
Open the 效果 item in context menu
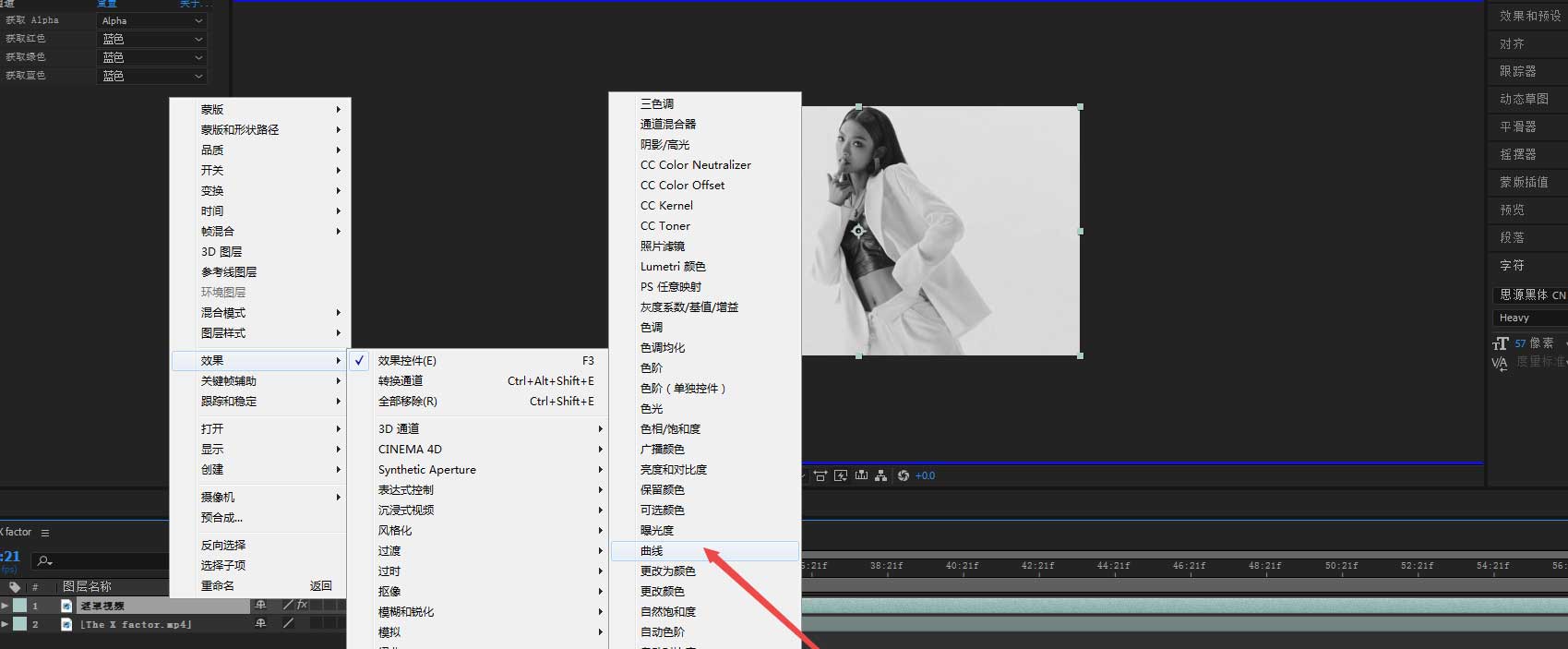click(260, 361)
